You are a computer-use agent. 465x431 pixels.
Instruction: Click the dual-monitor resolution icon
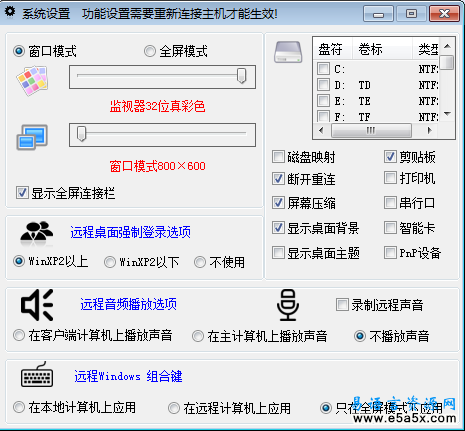tap(32, 137)
